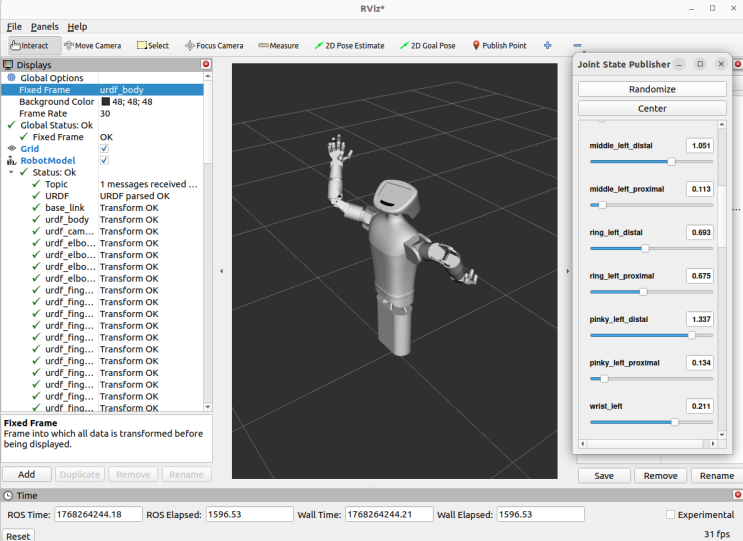Select the Topic status row
Image resolution: width=743 pixels, height=541 pixels.
[x=102, y=184]
